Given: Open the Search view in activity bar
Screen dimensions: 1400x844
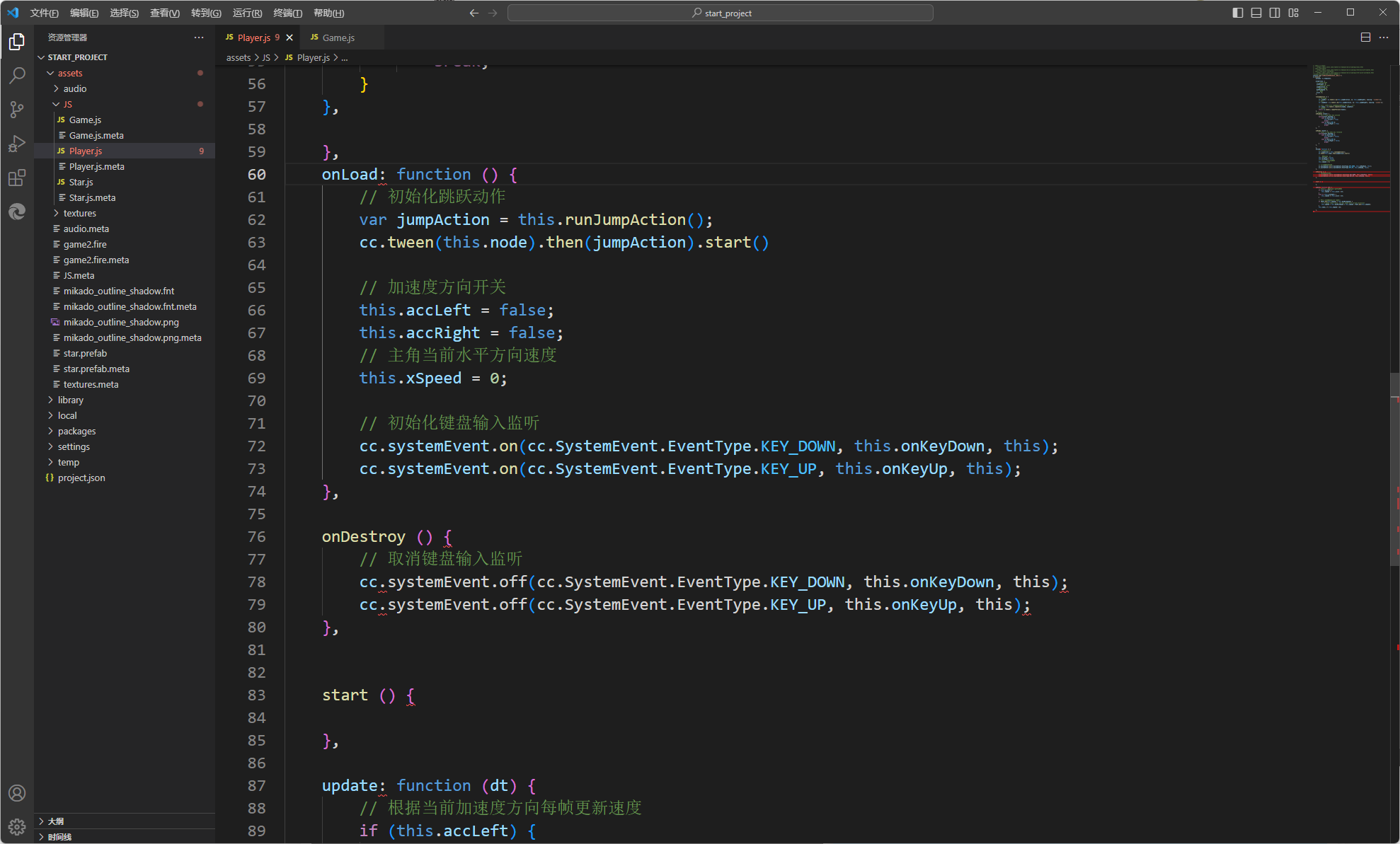Looking at the screenshot, I should [x=17, y=75].
